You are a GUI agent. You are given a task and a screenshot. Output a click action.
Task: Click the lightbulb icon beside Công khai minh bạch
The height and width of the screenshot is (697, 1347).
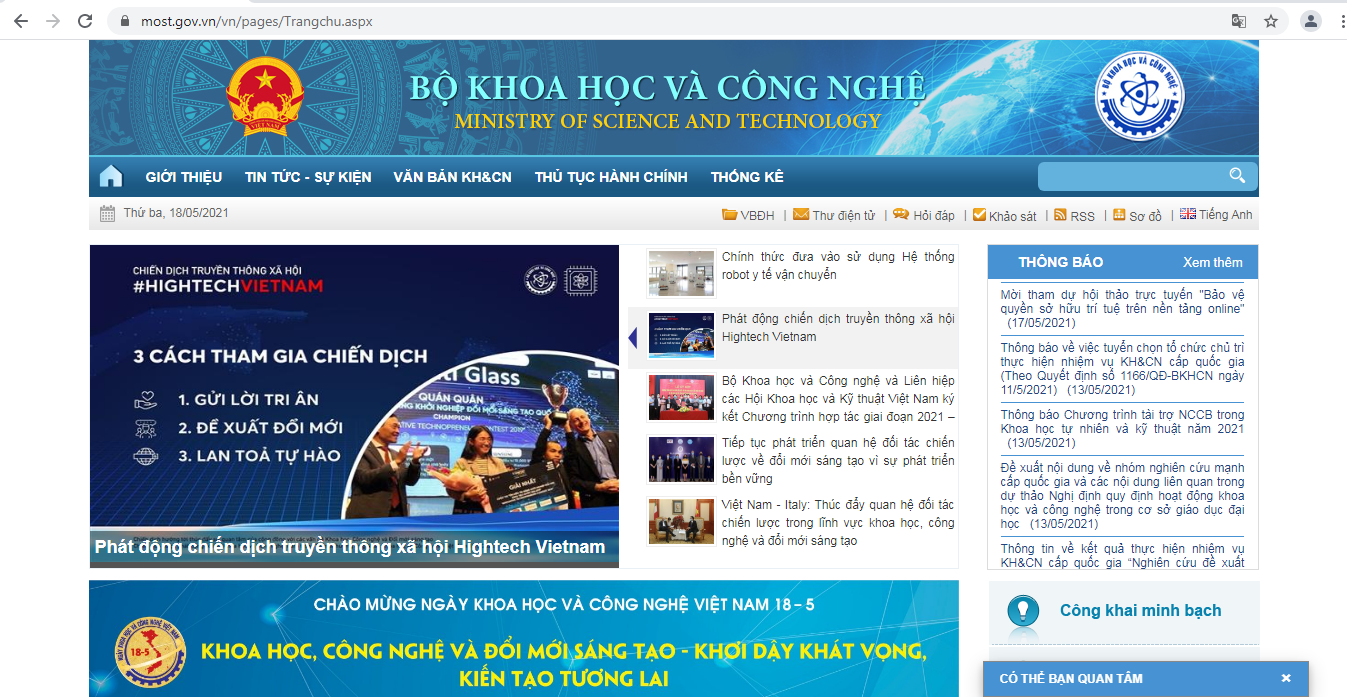coord(1022,610)
